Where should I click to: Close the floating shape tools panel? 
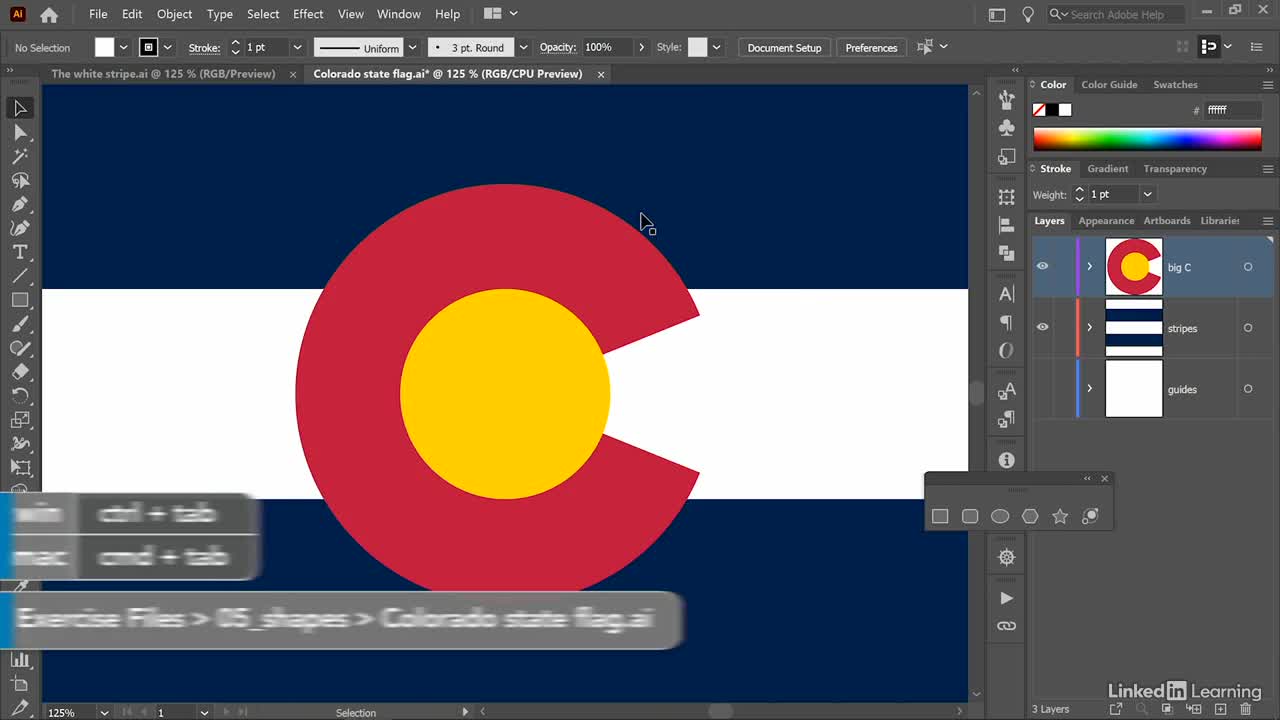coord(1104,479)
